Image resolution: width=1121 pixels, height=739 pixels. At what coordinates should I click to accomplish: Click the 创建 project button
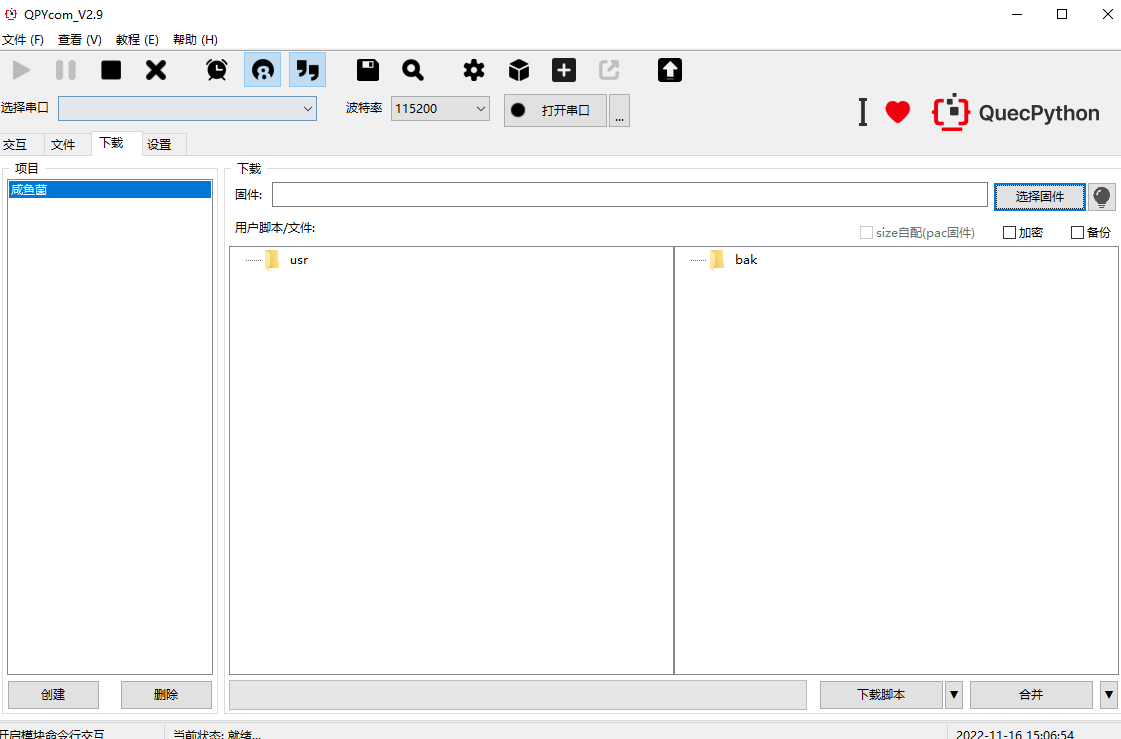[54, 695]
